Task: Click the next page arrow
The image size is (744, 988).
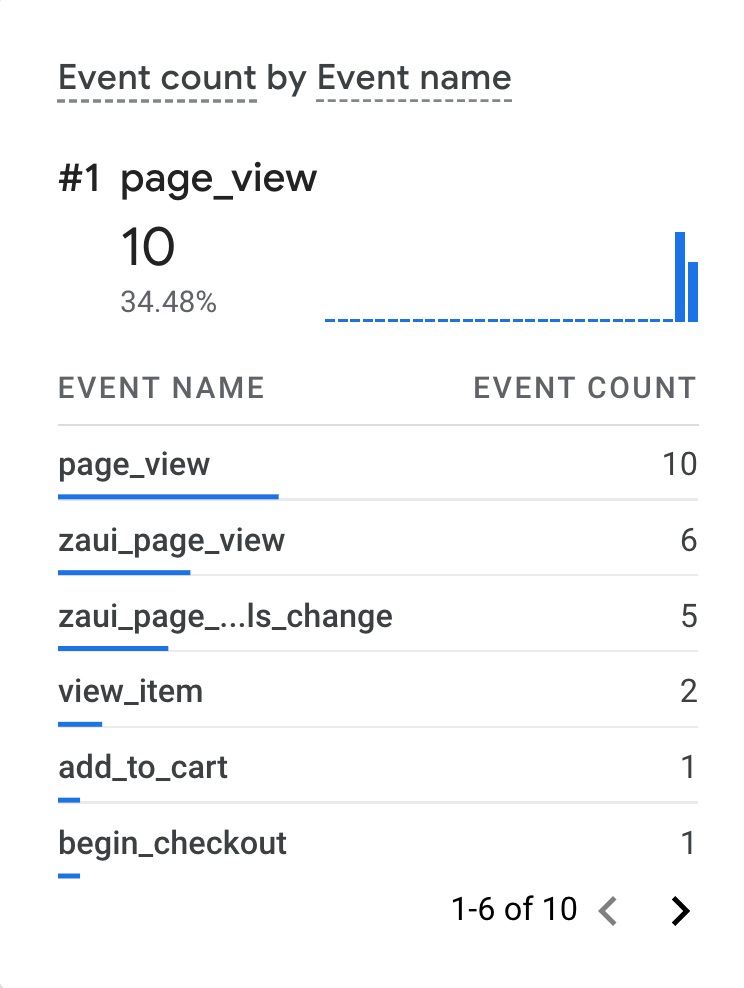Action: coord(681,911)
